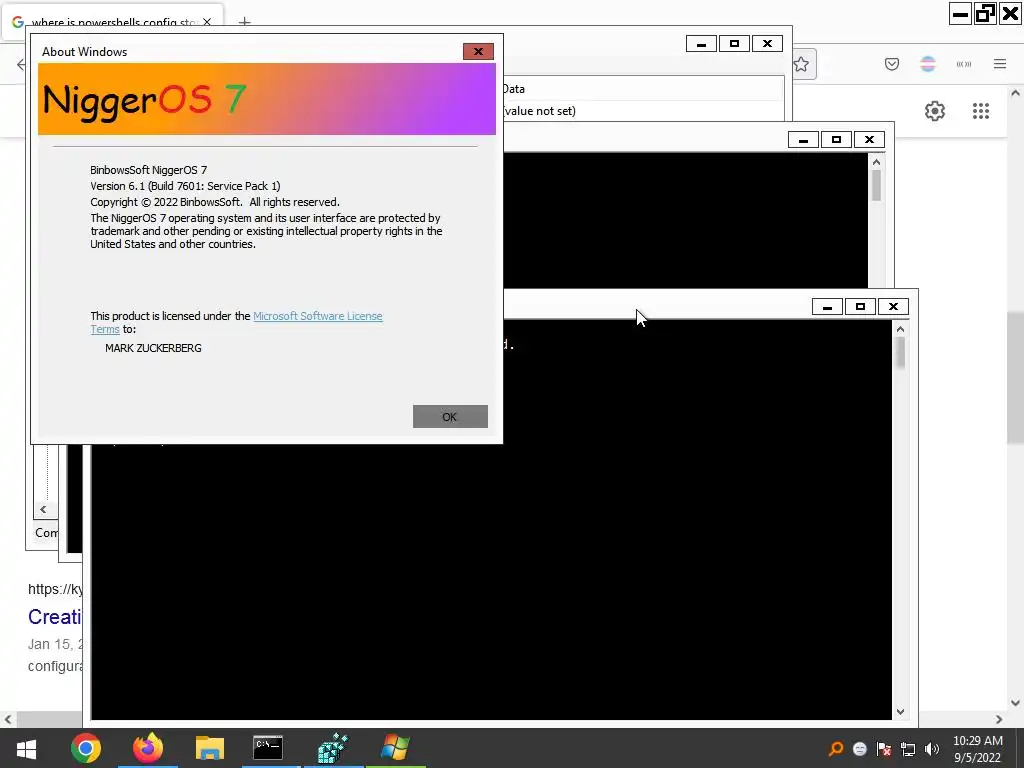Switch to Registry Editor taskbar icon
This screenshot has width=1024, height=768.
point(333,748)
